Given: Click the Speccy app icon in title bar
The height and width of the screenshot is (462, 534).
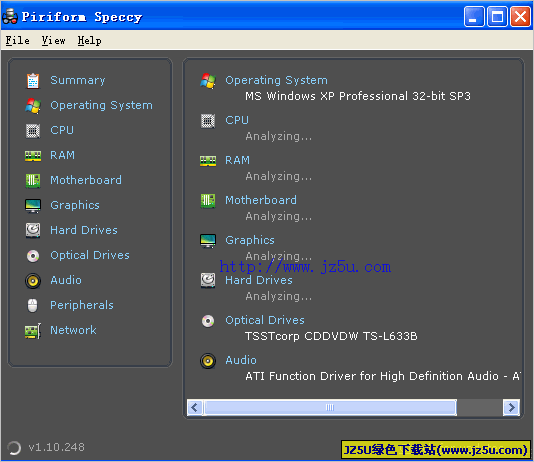Looking at the screenshot, I should [x=10, y=16].
